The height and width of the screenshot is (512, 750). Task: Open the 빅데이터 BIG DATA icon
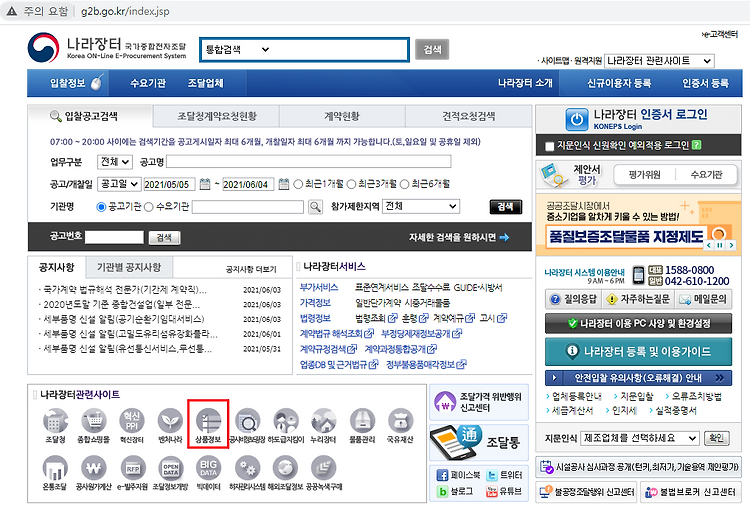(x=209, y=468)
